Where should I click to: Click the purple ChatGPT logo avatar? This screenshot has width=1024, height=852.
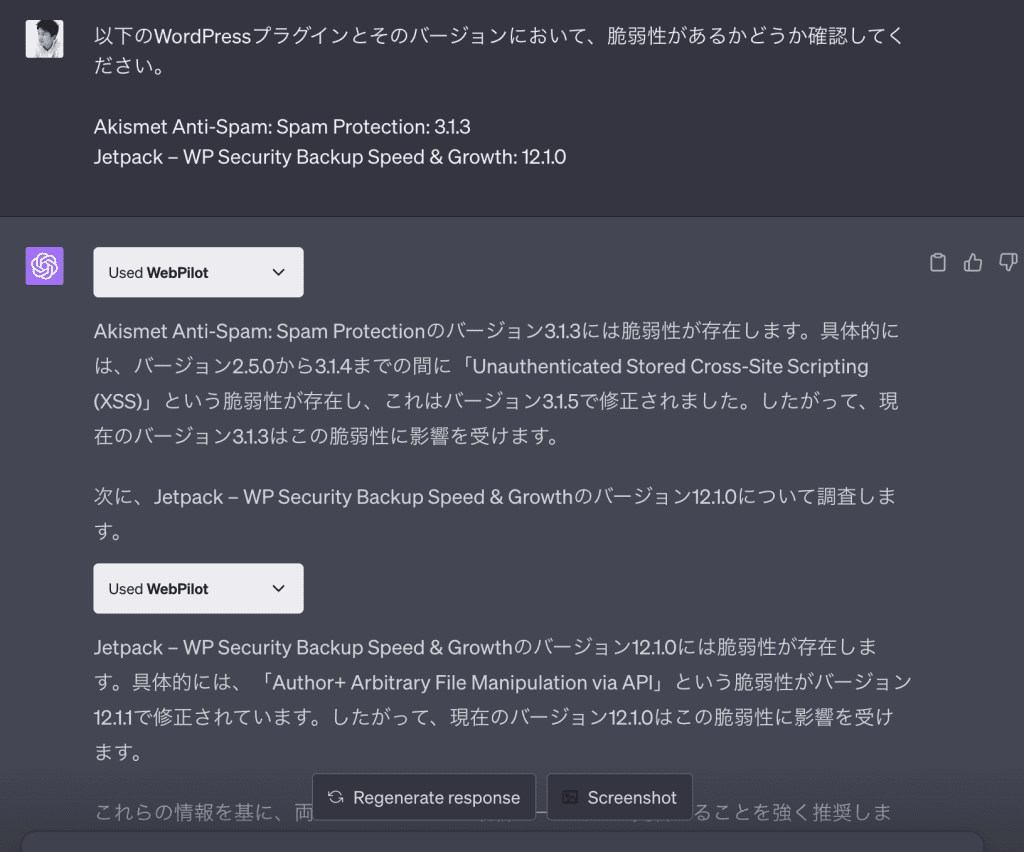coord(44,266)
